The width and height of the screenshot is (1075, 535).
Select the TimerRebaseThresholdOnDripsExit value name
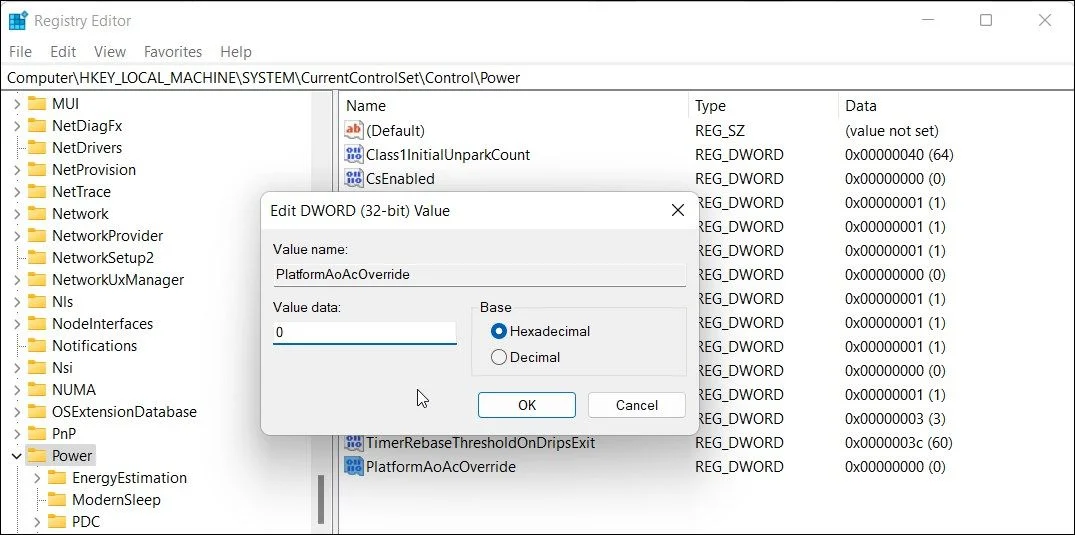click(481, 442)
